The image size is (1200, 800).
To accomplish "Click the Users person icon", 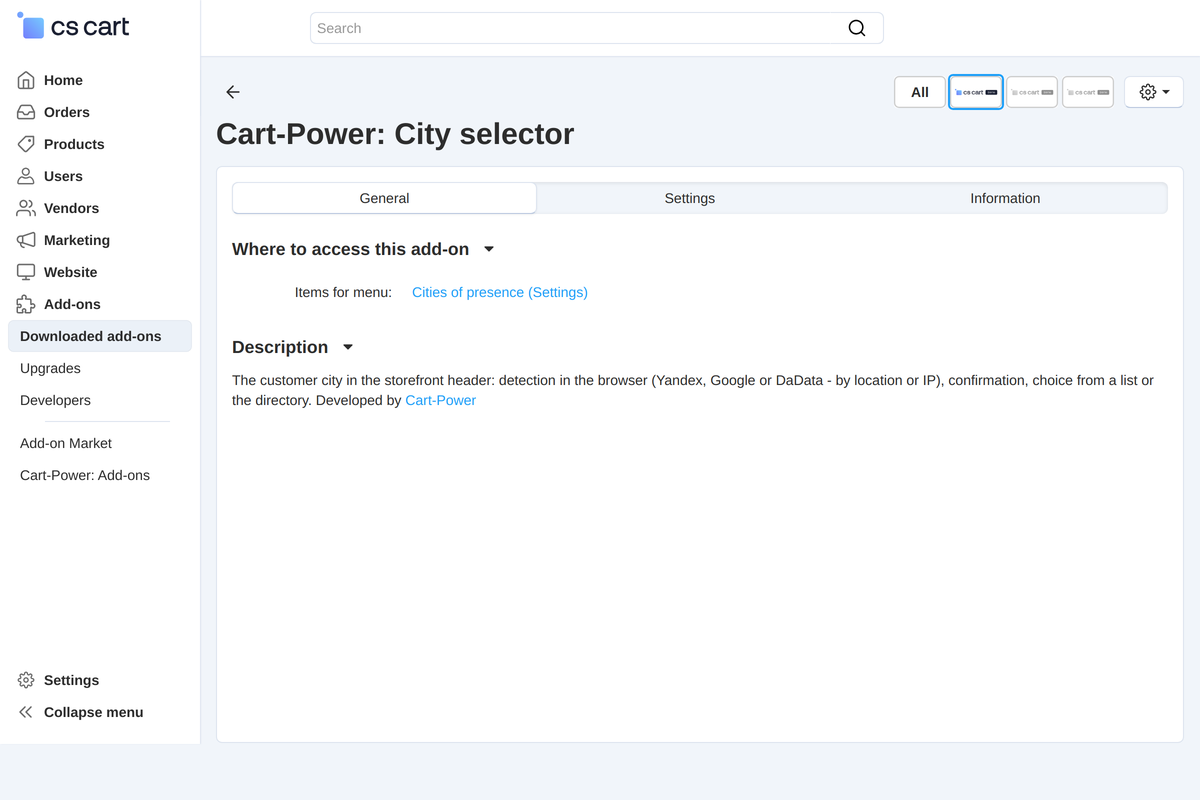I will [26, 176].
